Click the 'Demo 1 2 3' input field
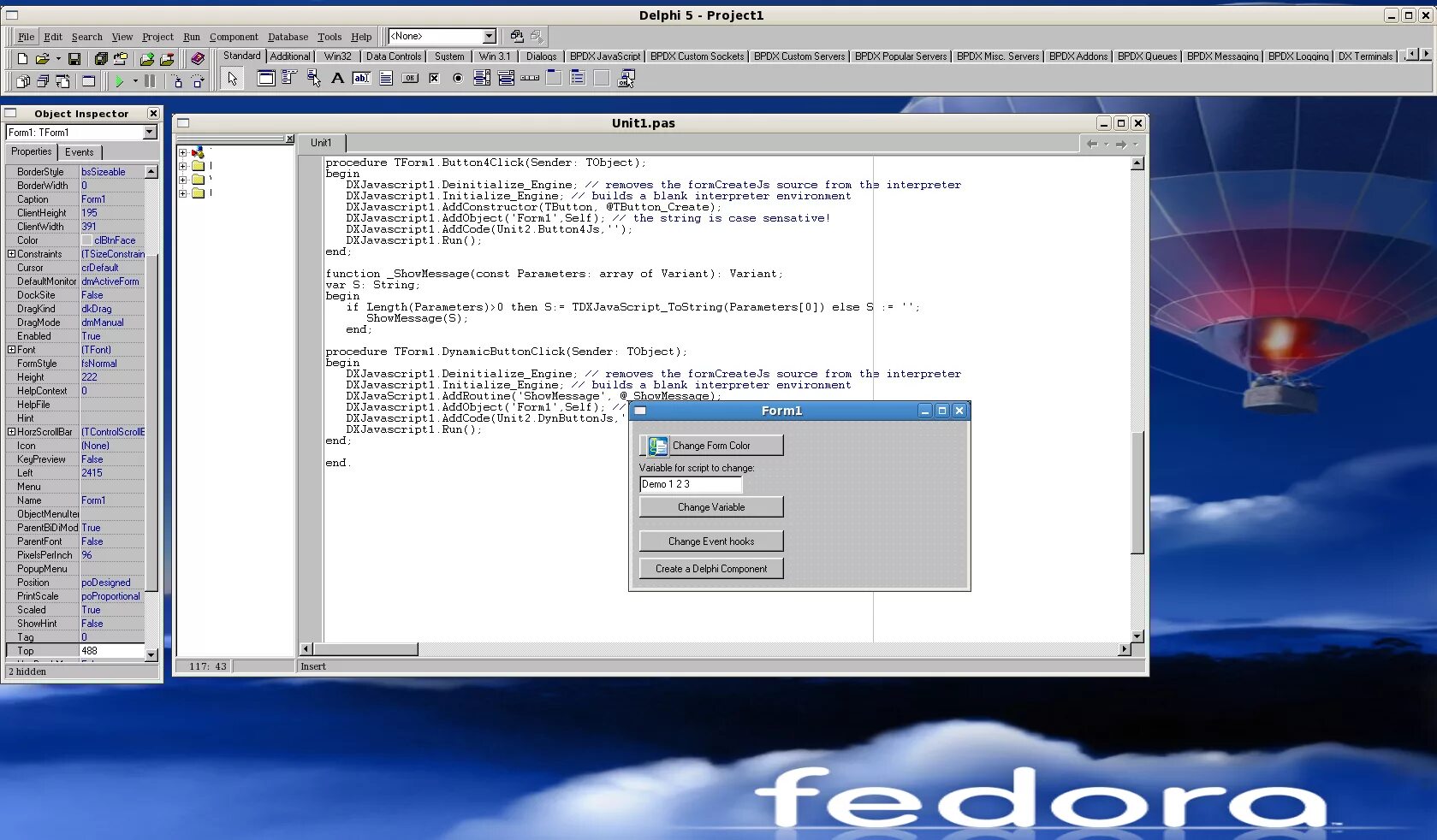The width and height of the screenshot is (1437, 840). (690, 484)
